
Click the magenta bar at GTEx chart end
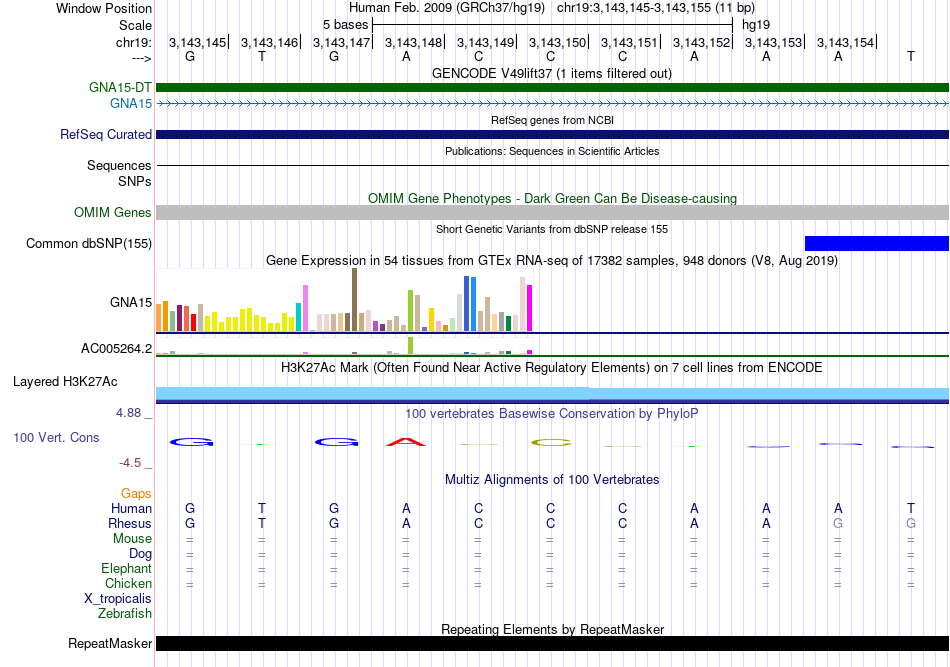(x=530, y=308)
